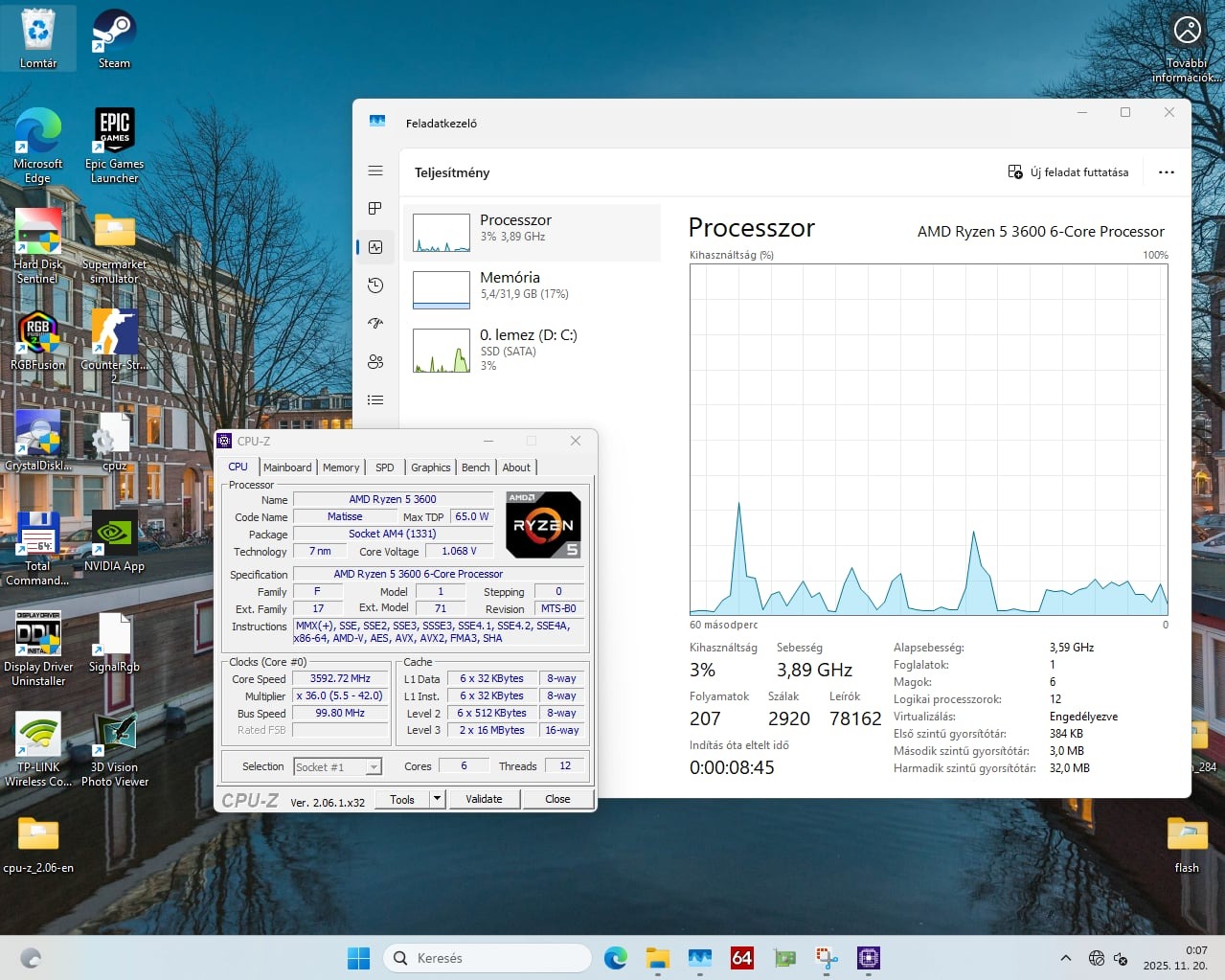Click the large CPU utilization graph

928,440
